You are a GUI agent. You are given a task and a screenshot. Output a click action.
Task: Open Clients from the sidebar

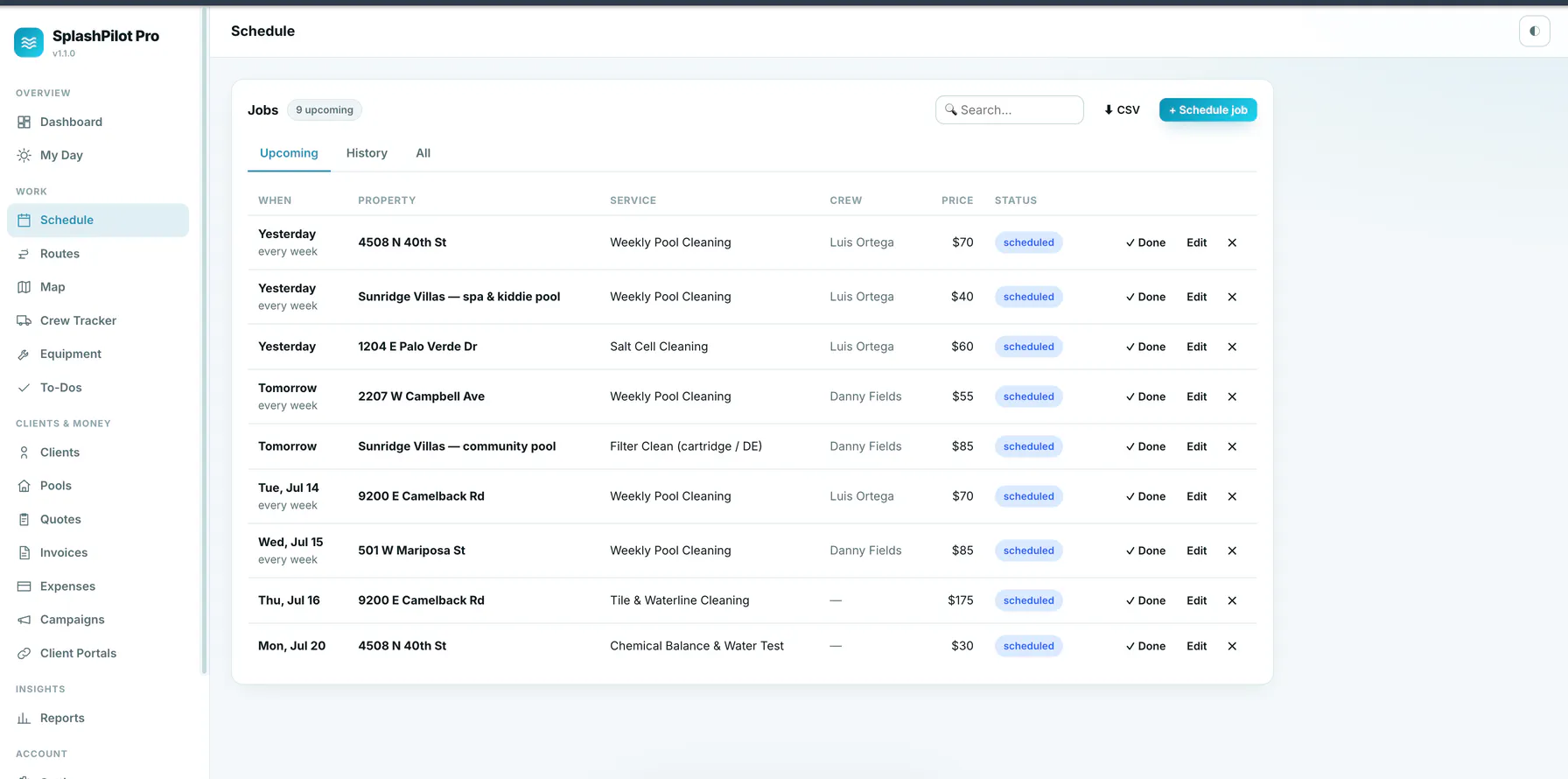pyautogui.click(x=98, y=453)
